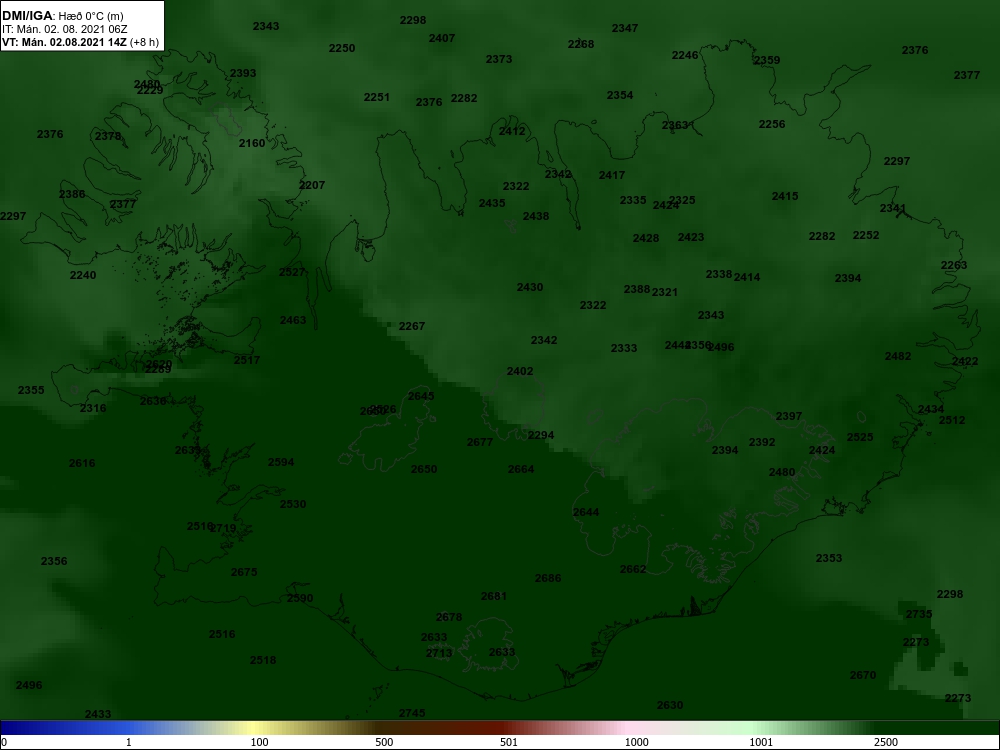Click the legend label "500"

pos(384,742)
